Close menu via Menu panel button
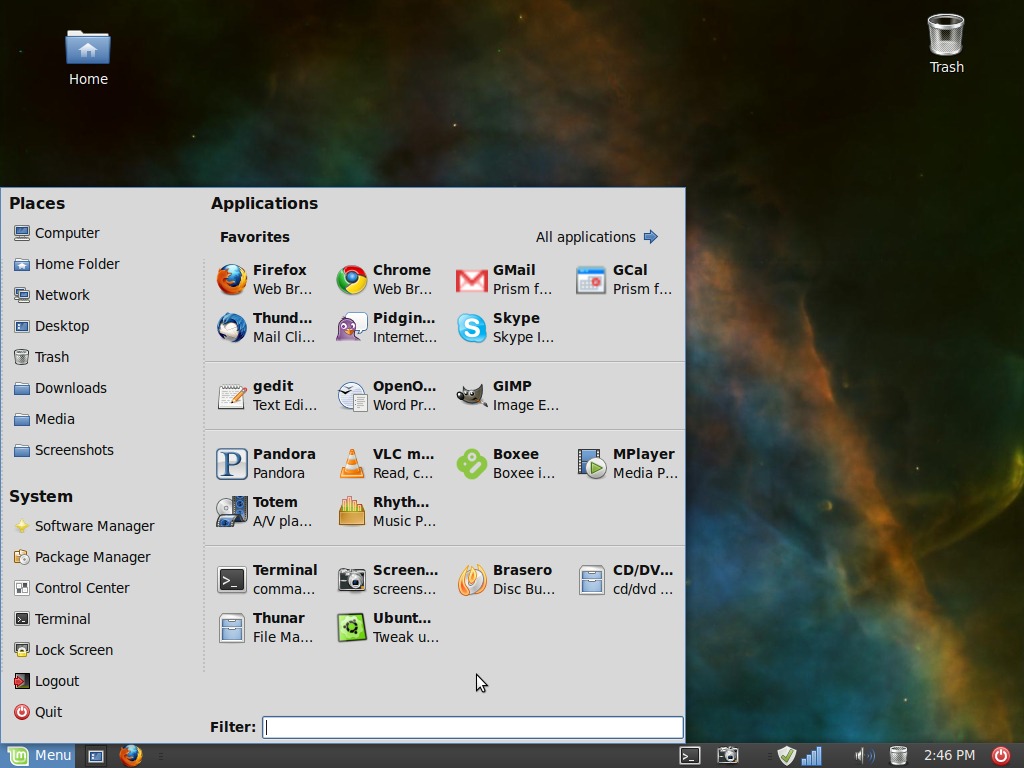The width and height of the screenshot is (1024, 768). (38, 756)
